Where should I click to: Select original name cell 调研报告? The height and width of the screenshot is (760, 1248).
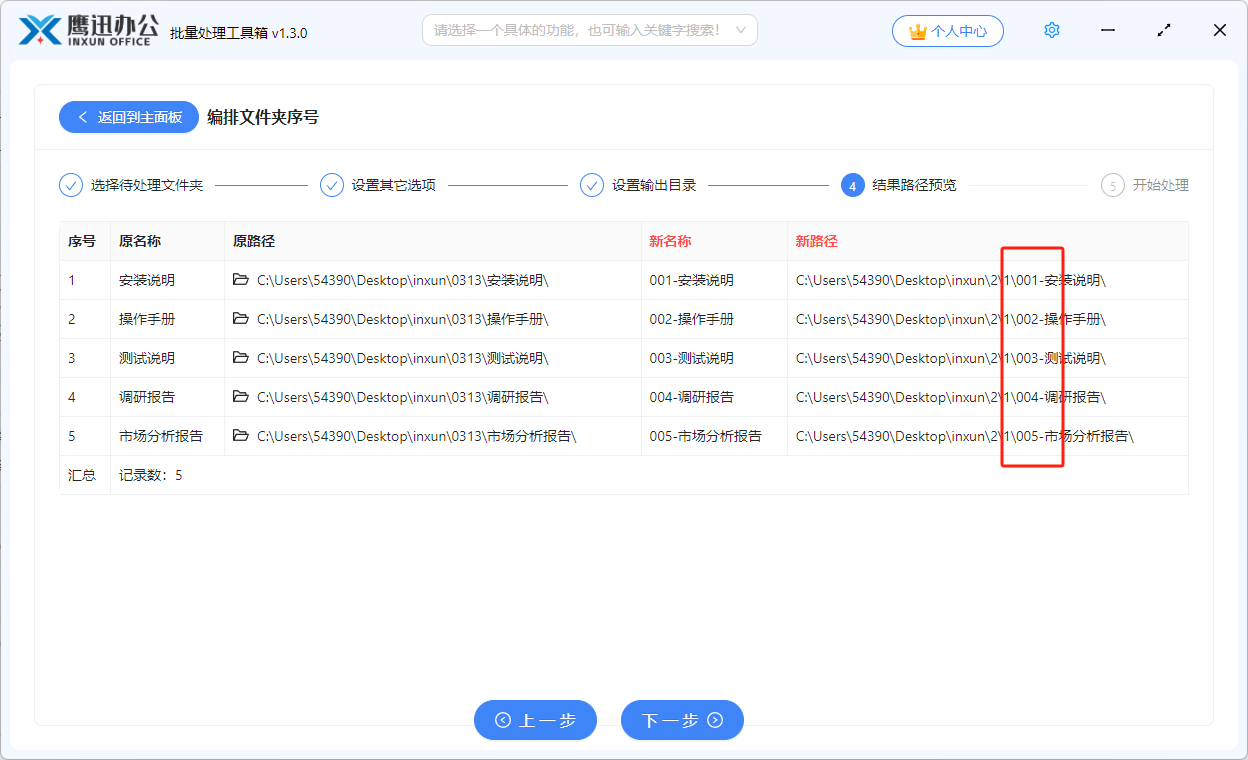[147, 397]
